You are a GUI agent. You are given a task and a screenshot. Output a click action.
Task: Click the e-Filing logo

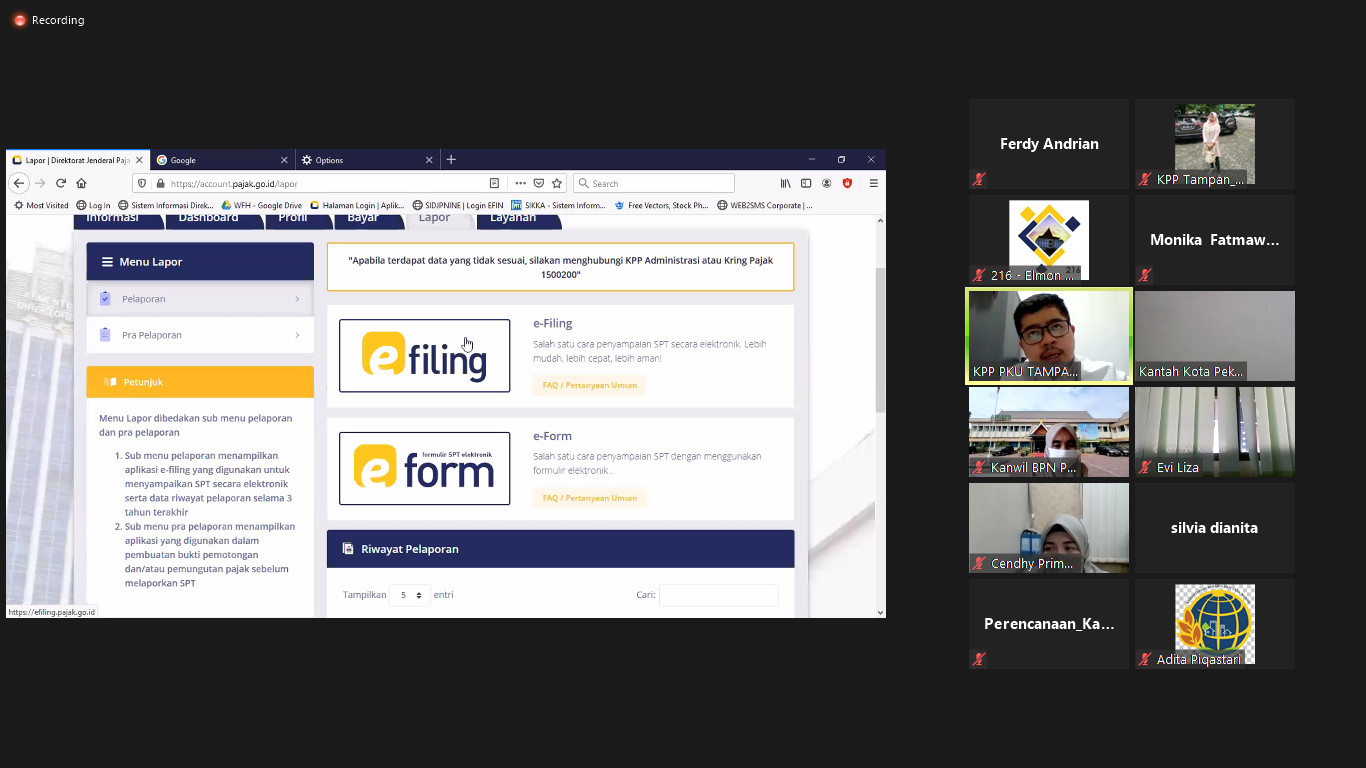point(424,356)
